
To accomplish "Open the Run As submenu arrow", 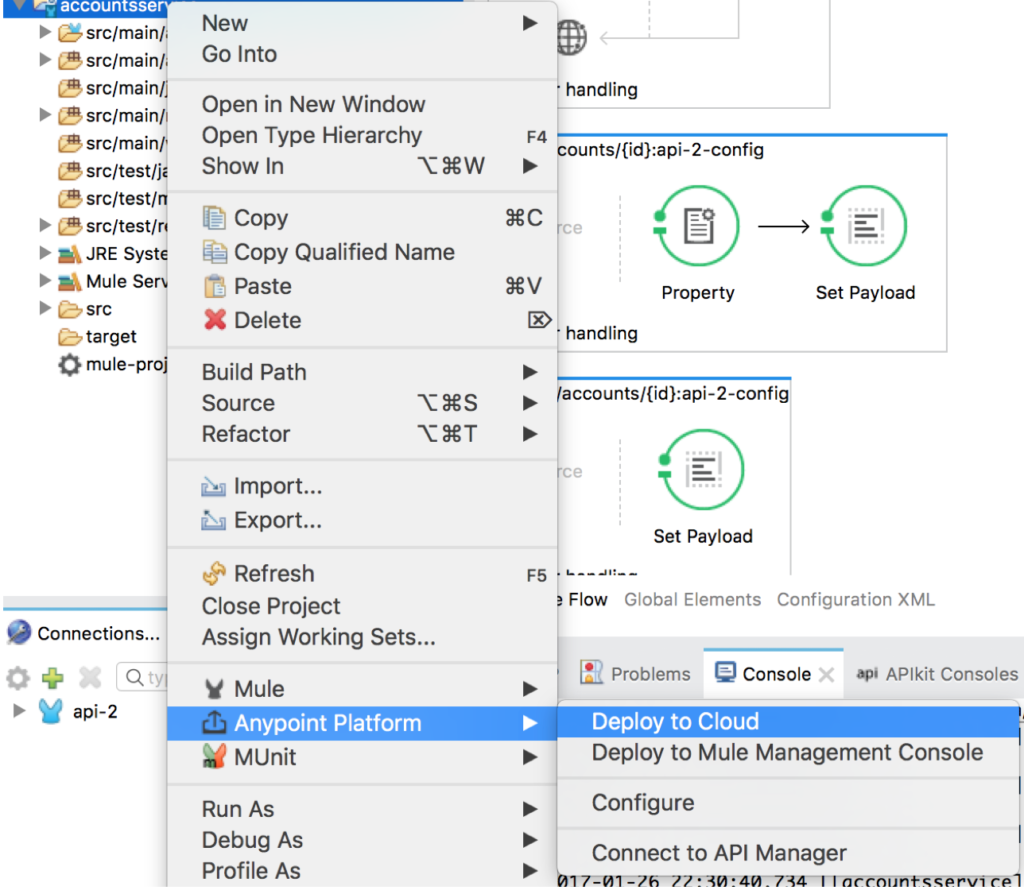I will click(x=530, y=809).
